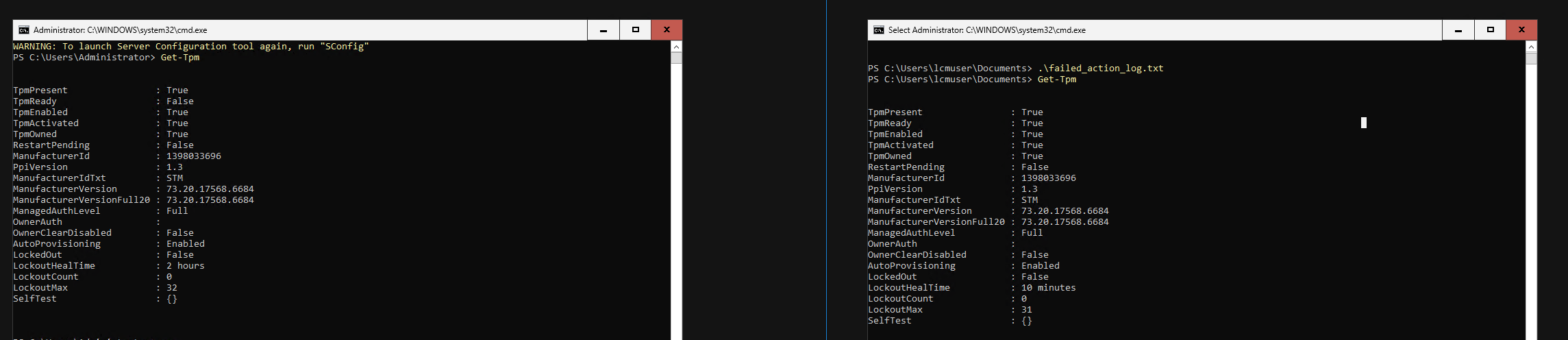Click scrollbar thumb in right cmd window
This screenshot has width=1568, height=340.
(x=1531, y=58)
